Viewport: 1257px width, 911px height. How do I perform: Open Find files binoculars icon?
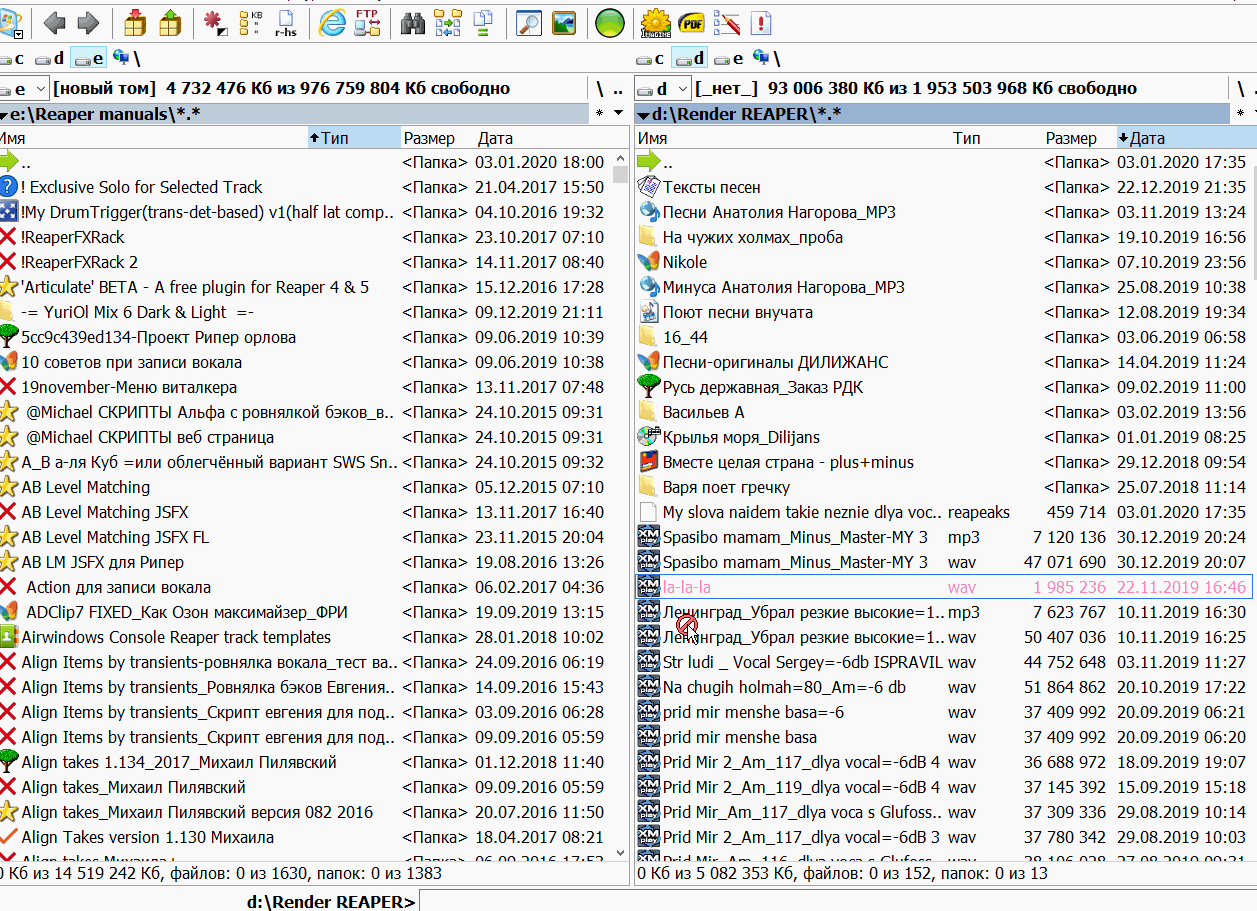413,22
